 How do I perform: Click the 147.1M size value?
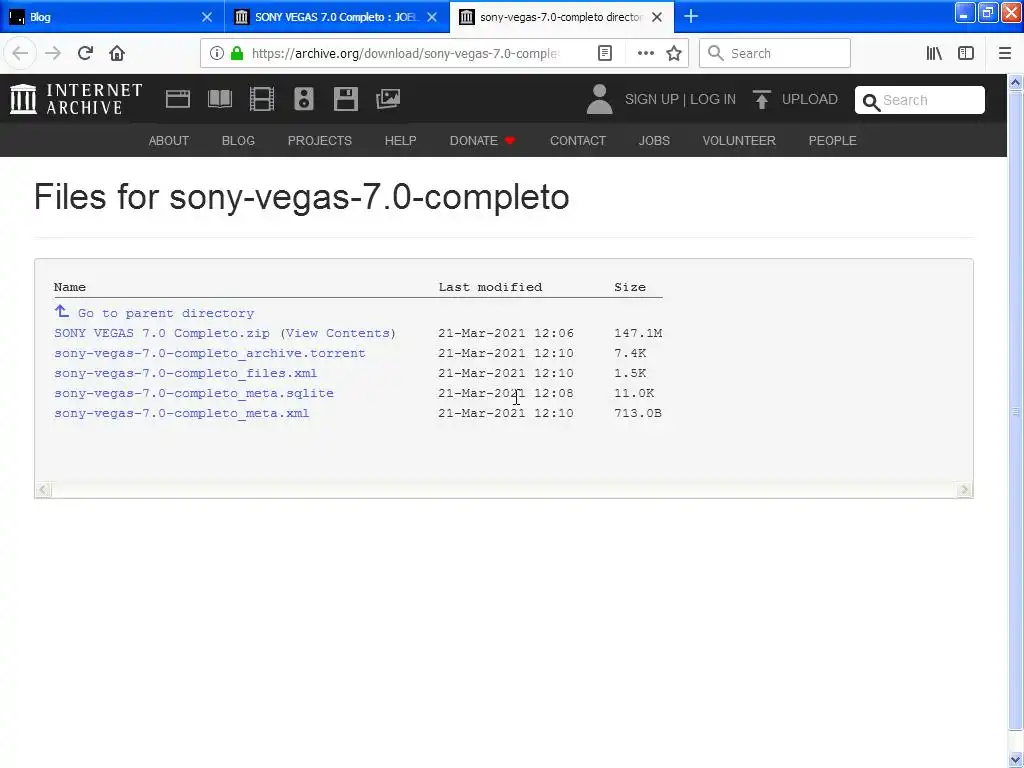coord(638,333)
